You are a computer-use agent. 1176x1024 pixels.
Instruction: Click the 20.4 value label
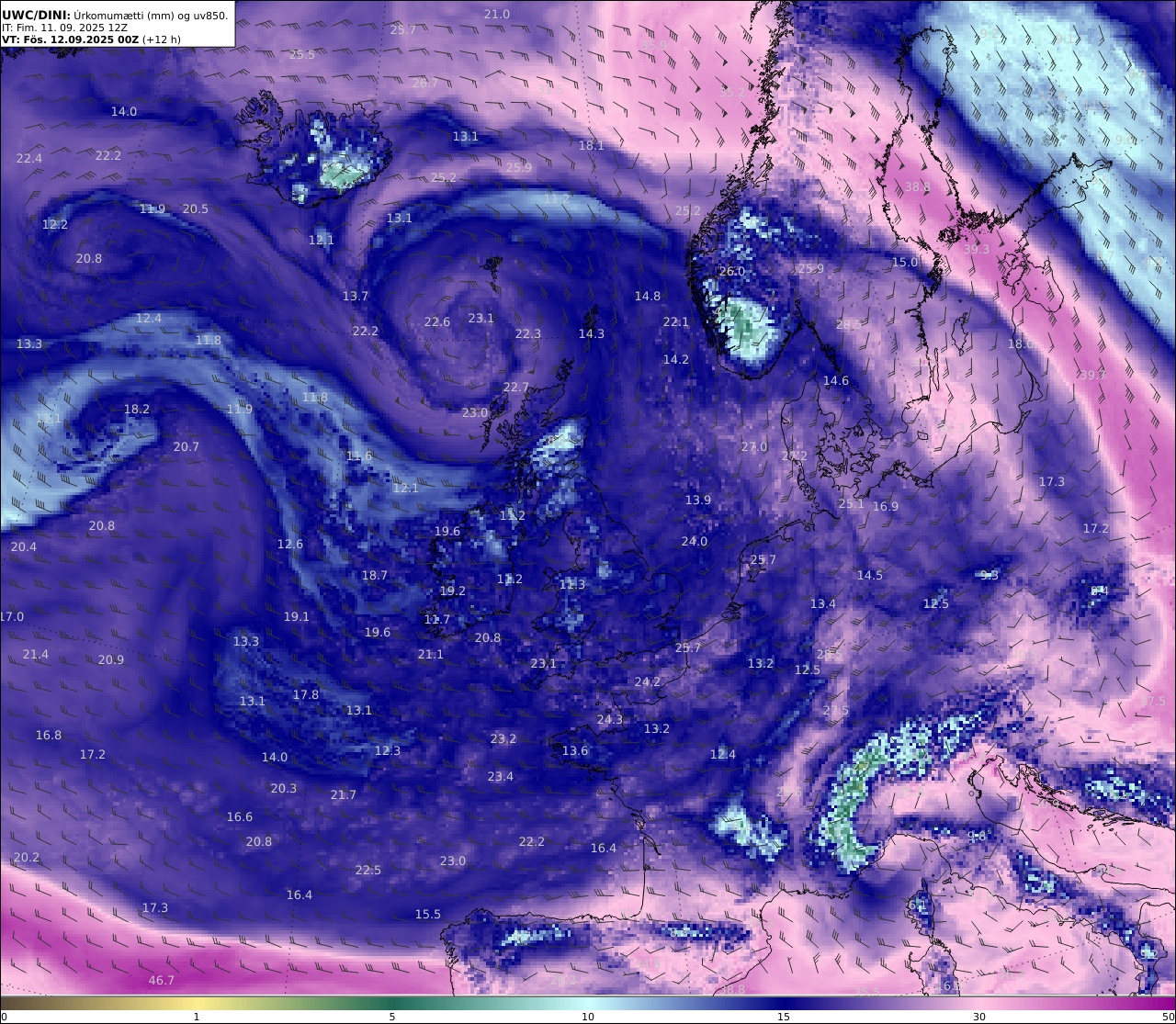click(x=24, y=546)
